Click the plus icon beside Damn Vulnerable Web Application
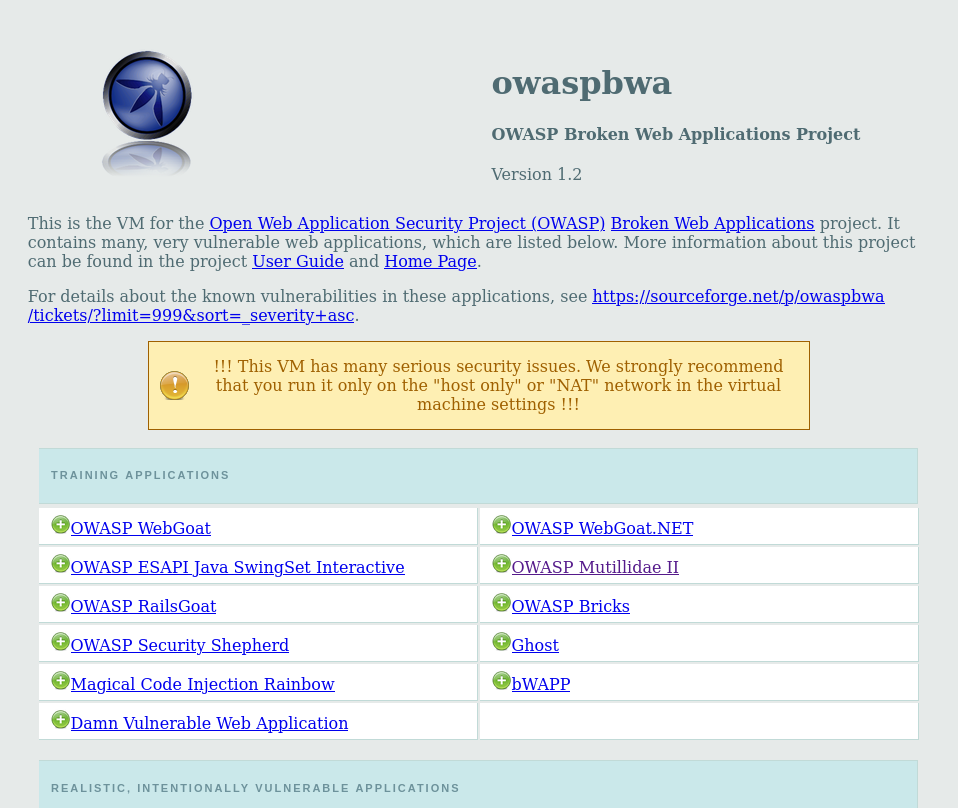The height and width of the screenshot is (808, 958). [60, 718]
